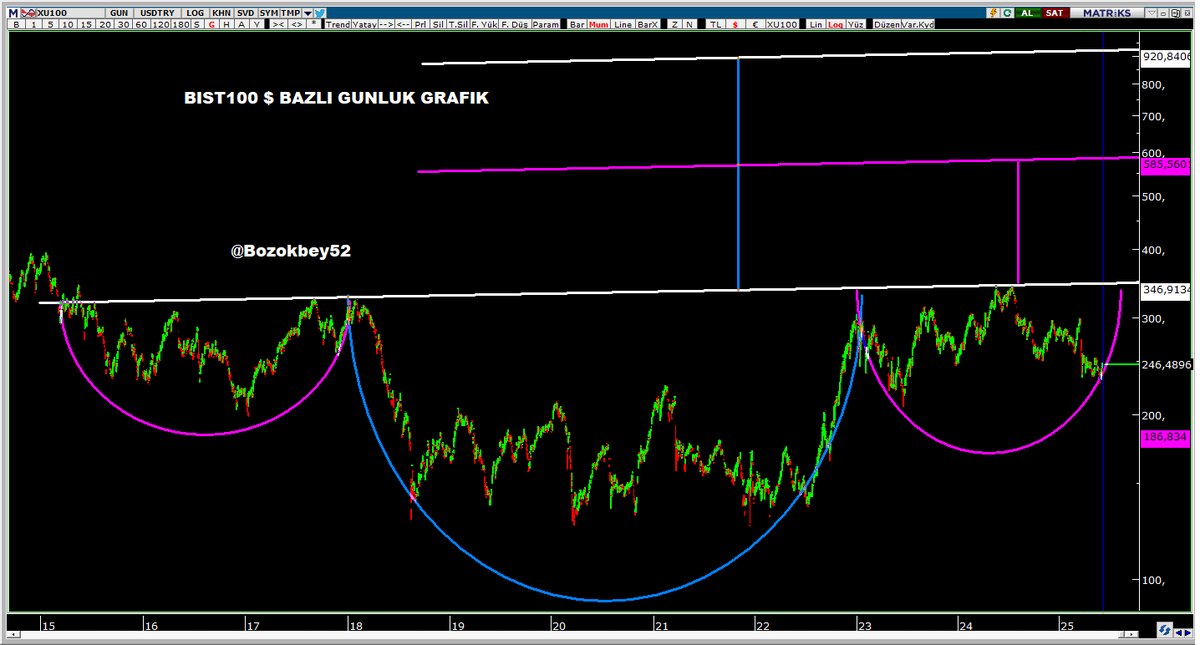Click the <> expand chart button
The height and width of the screenshot is (645, 1200).
pos(297,24)
